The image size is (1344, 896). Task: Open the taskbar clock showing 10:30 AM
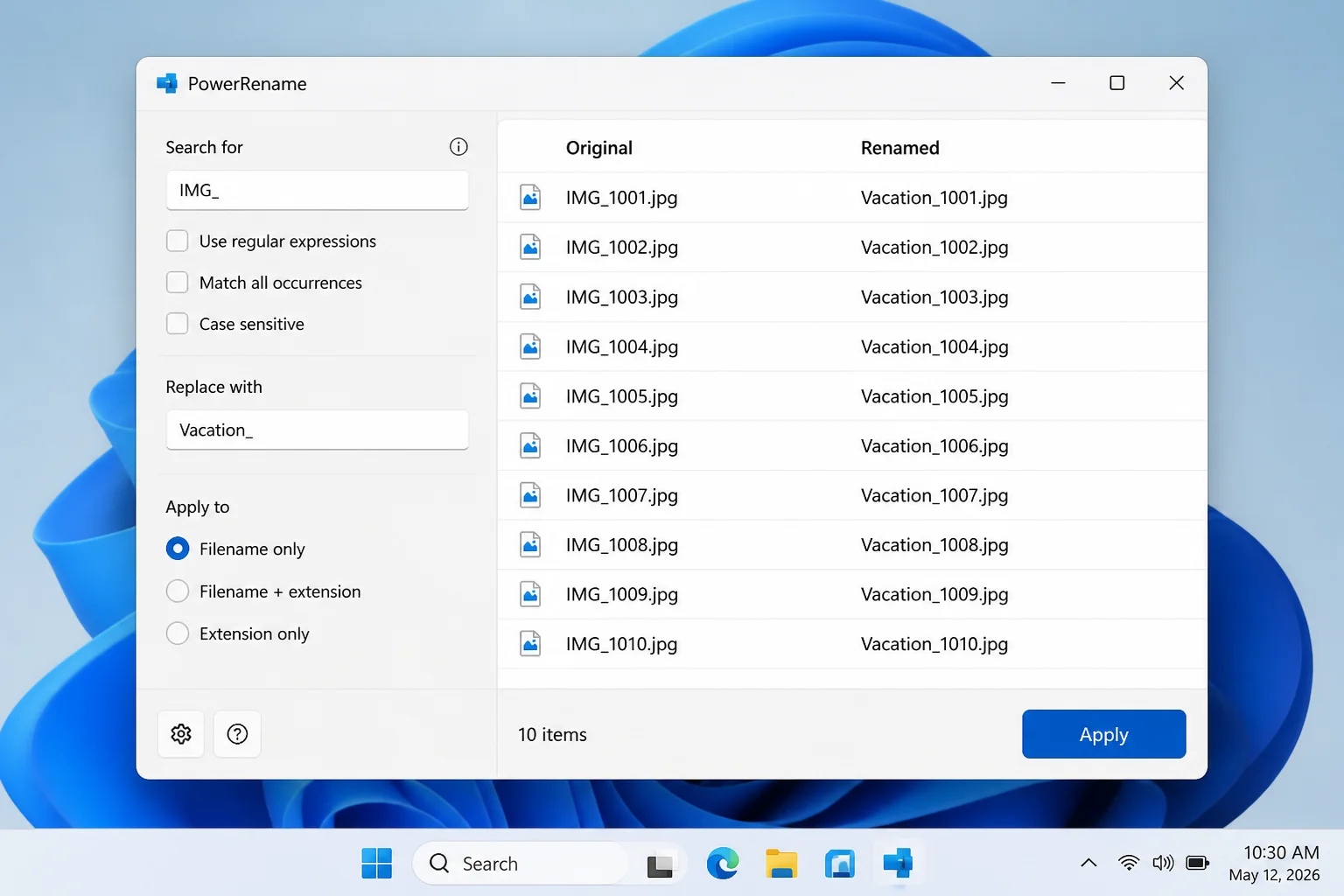tap(1275, 864)
